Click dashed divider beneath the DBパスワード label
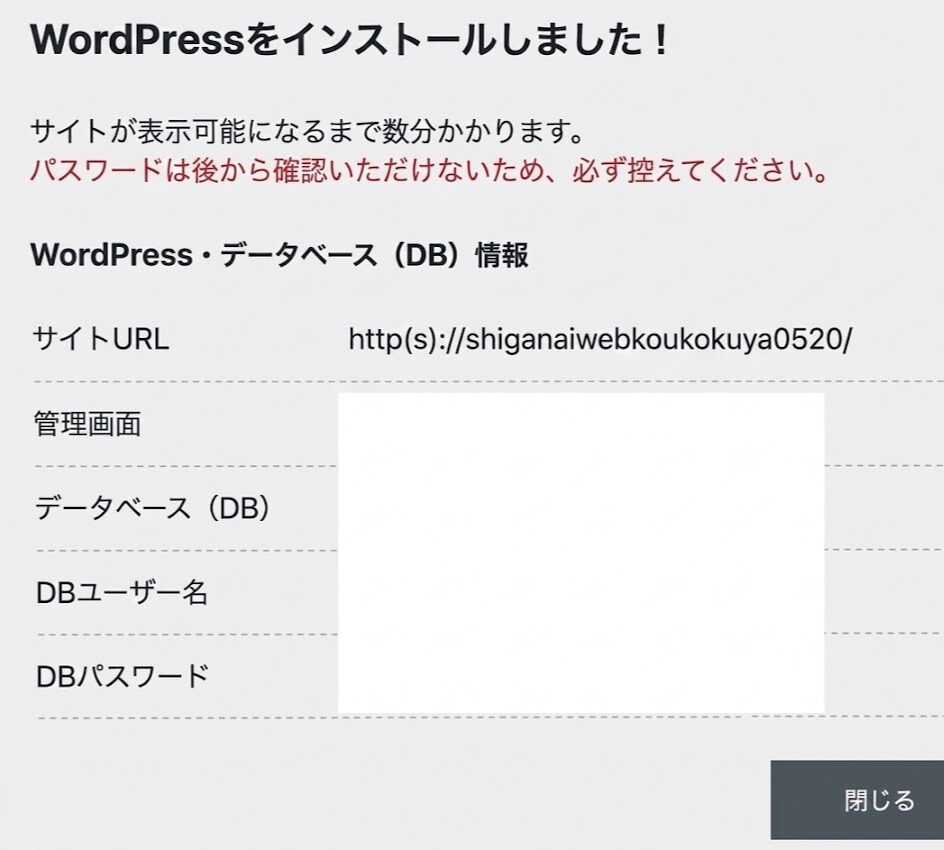This screenshot has width=944, height=850. click(x=180, y=717)
